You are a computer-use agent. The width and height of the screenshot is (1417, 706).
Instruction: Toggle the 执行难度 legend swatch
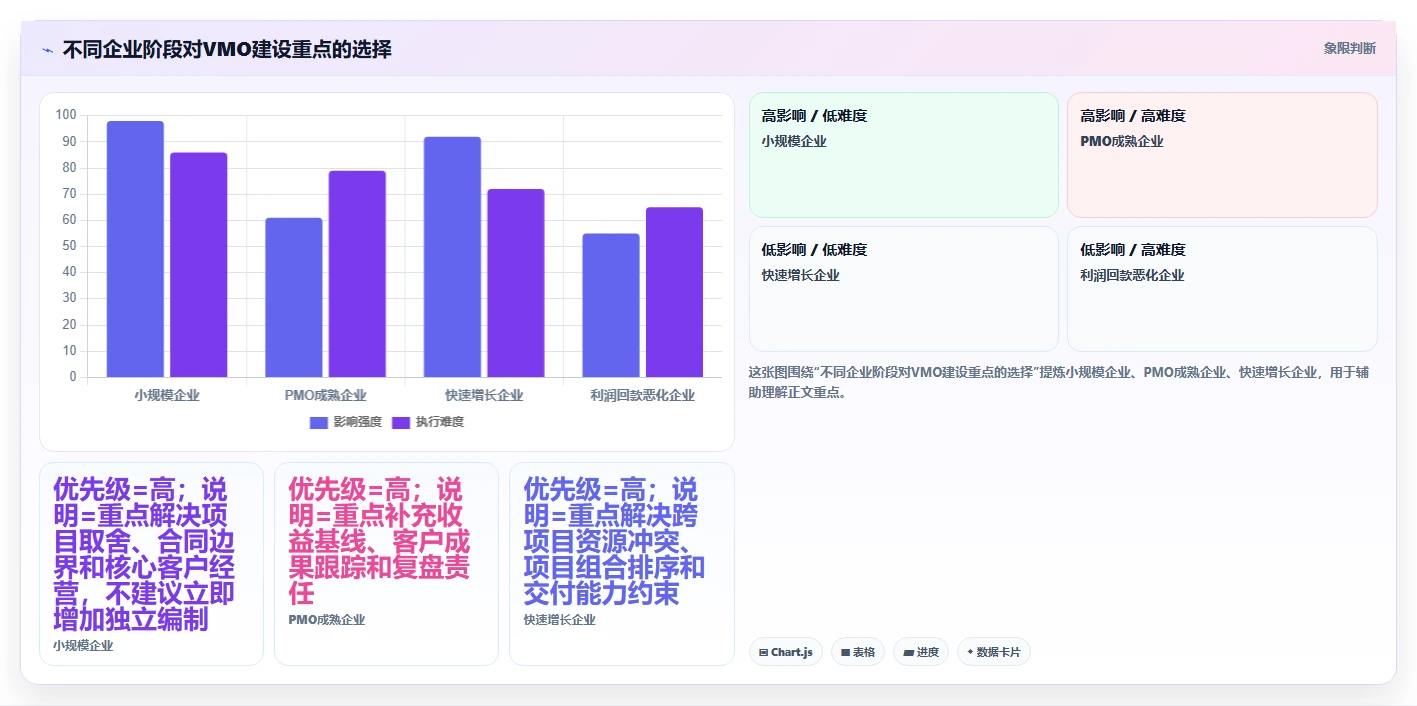click(x=401, y=422)
